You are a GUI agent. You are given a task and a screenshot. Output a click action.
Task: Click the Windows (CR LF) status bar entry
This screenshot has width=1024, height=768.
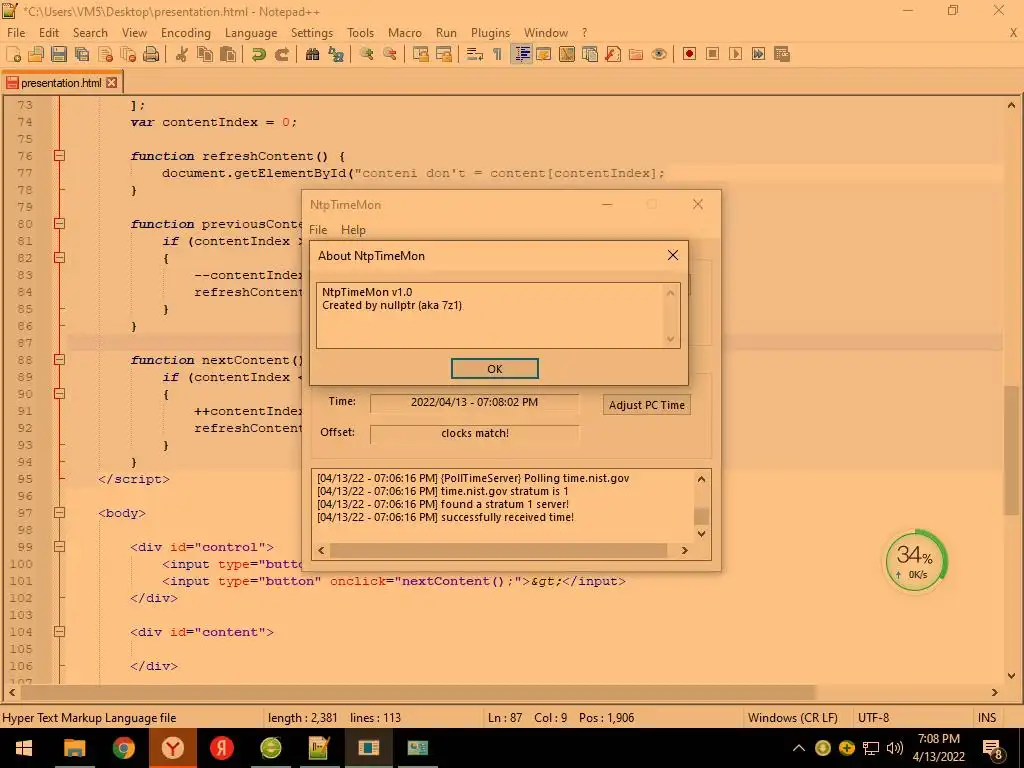tap(792, 718)
